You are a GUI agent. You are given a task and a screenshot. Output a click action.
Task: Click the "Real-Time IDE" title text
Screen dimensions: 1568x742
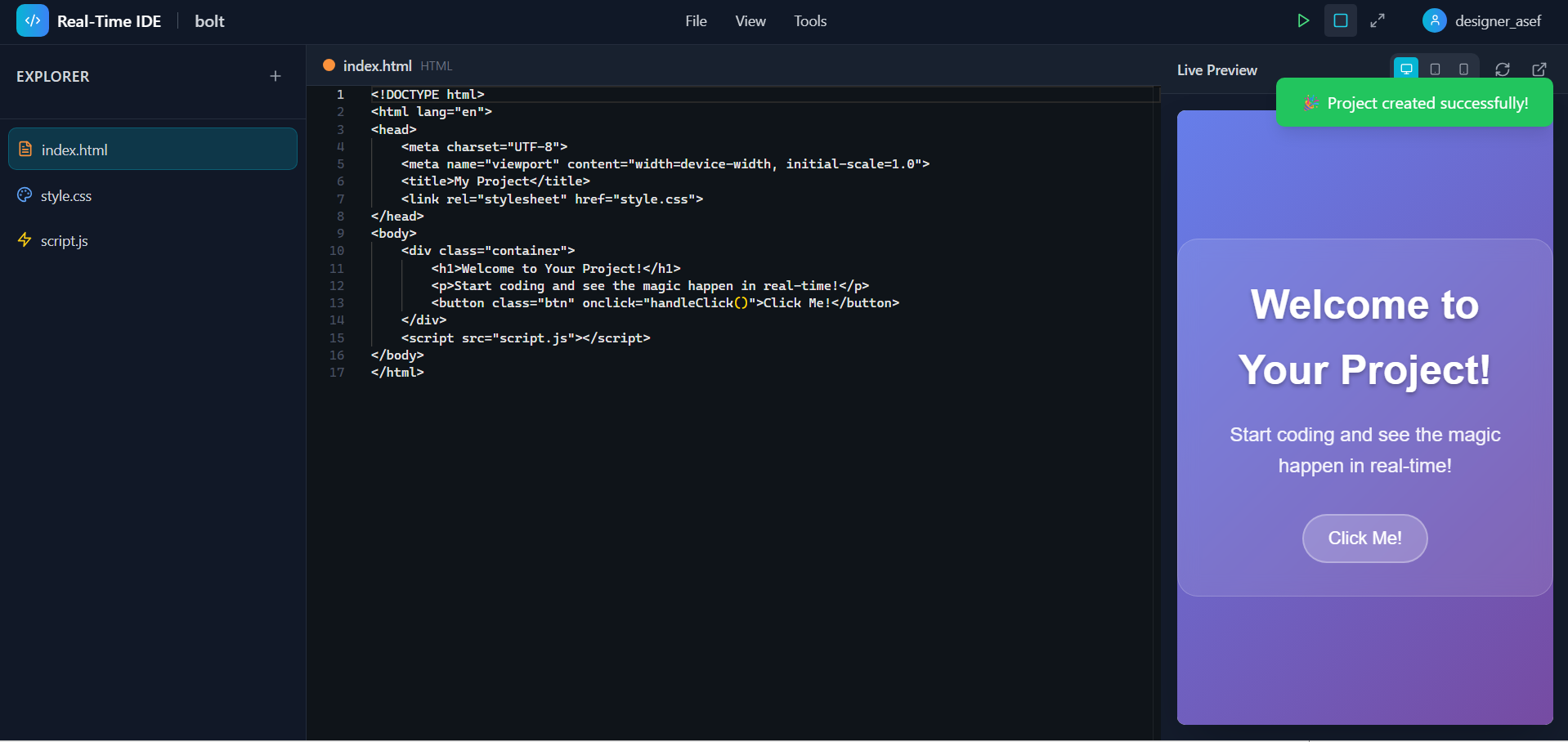tap(109, 21)
